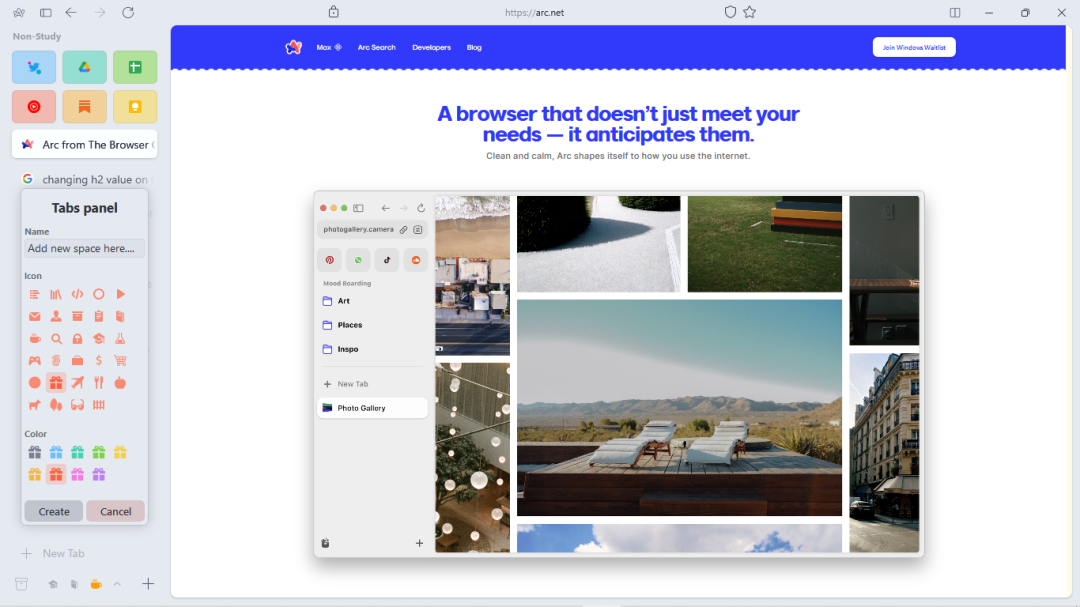Open the YouTube Music pinned tile
This screenshot has height=607, width=1080.
click(x=34, y=106)
